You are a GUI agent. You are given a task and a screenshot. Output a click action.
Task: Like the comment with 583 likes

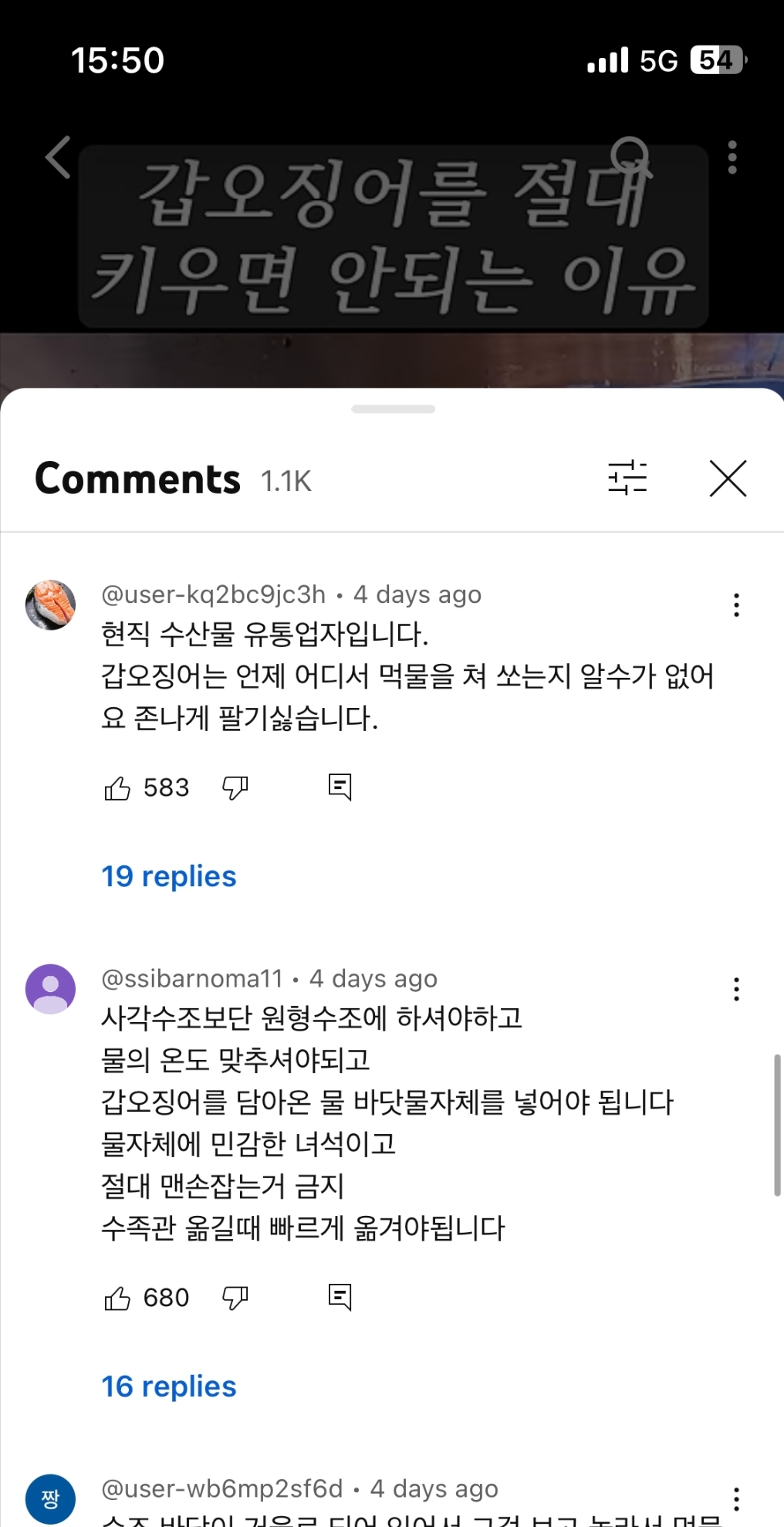117,788
